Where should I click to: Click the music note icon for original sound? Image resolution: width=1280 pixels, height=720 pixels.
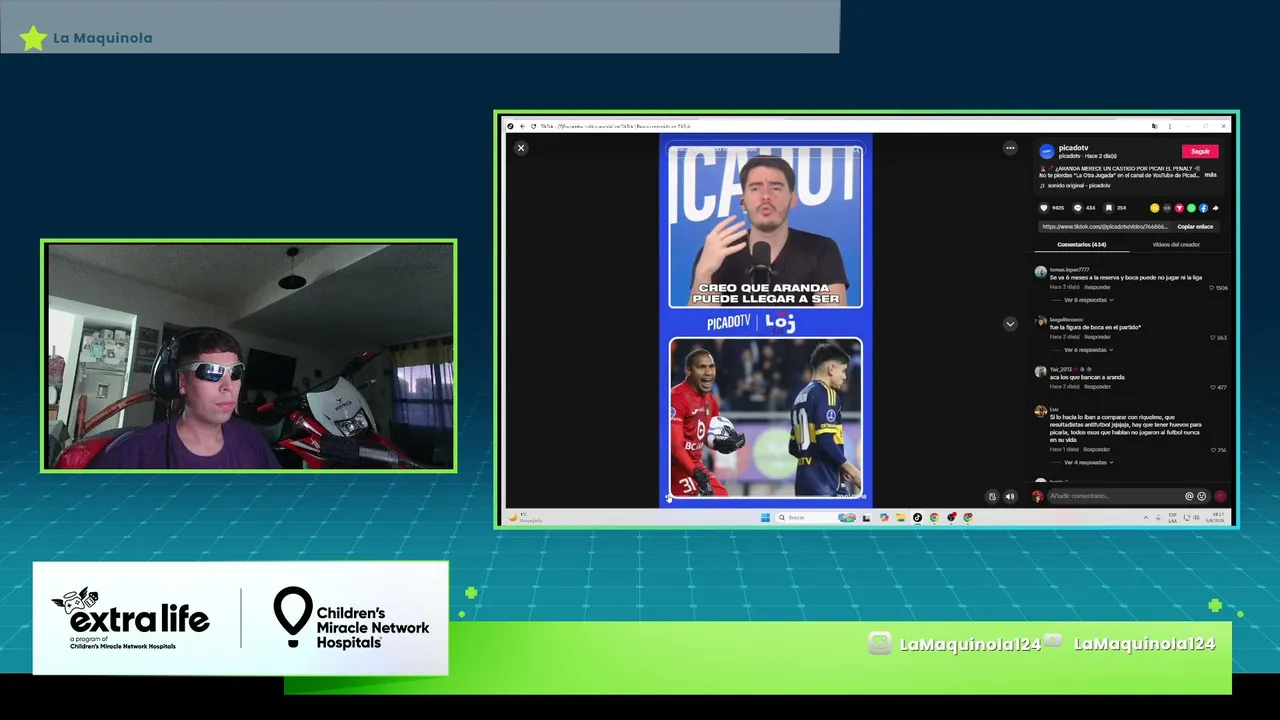coord(1042,185)
